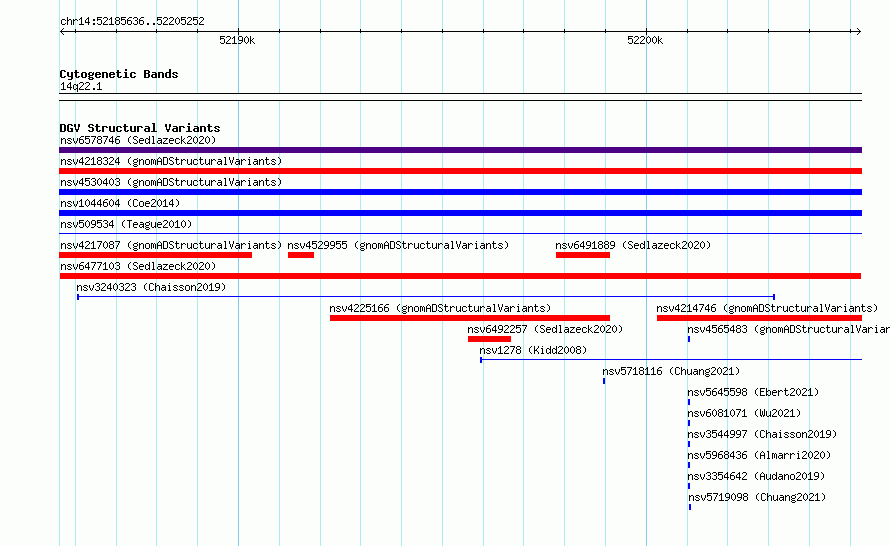Click the nsv4217087 (gnomADStructuralVariants) label
This screenshot has width=890, height=546.
[x=171, y=245]
